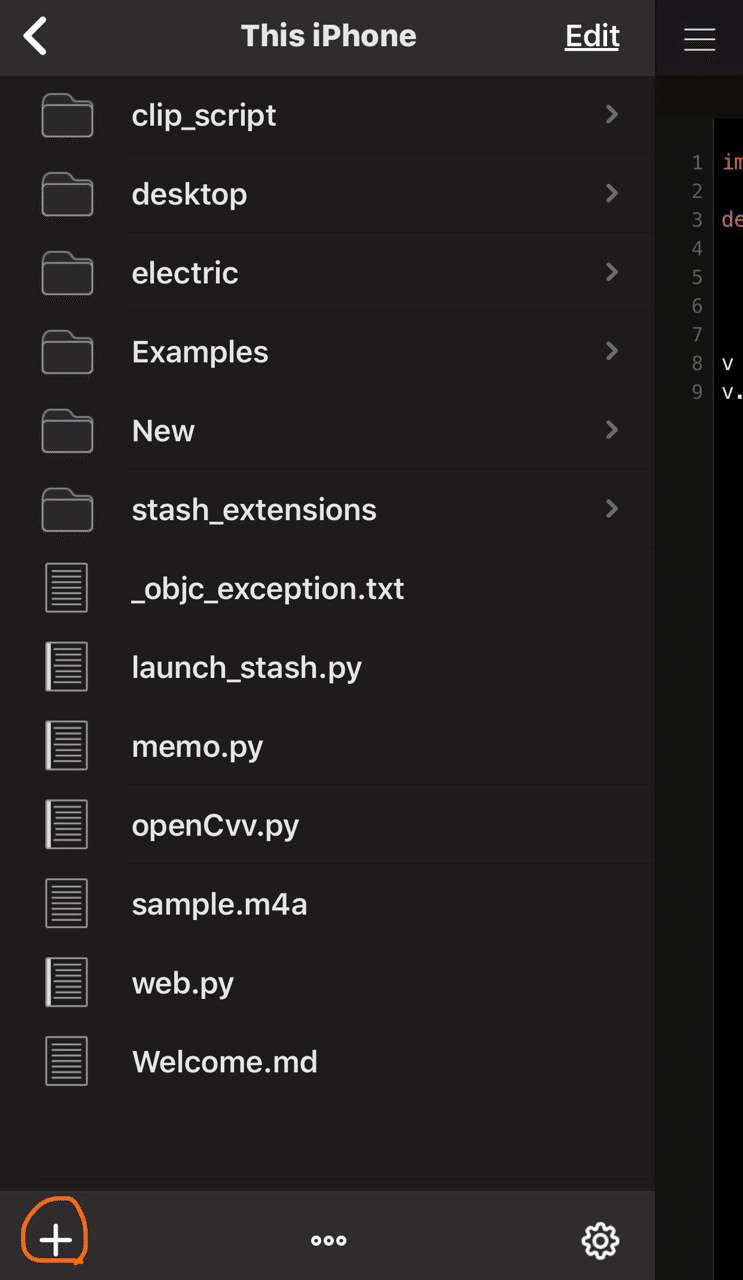Open the launch_stash.py file icon
743x1280 pixels.
66,666
